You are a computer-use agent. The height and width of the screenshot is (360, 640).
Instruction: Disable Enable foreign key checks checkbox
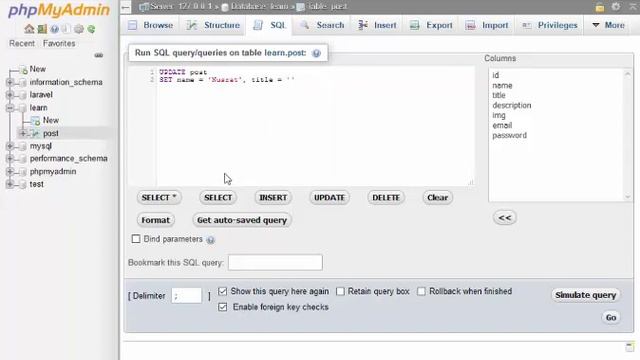222,307
